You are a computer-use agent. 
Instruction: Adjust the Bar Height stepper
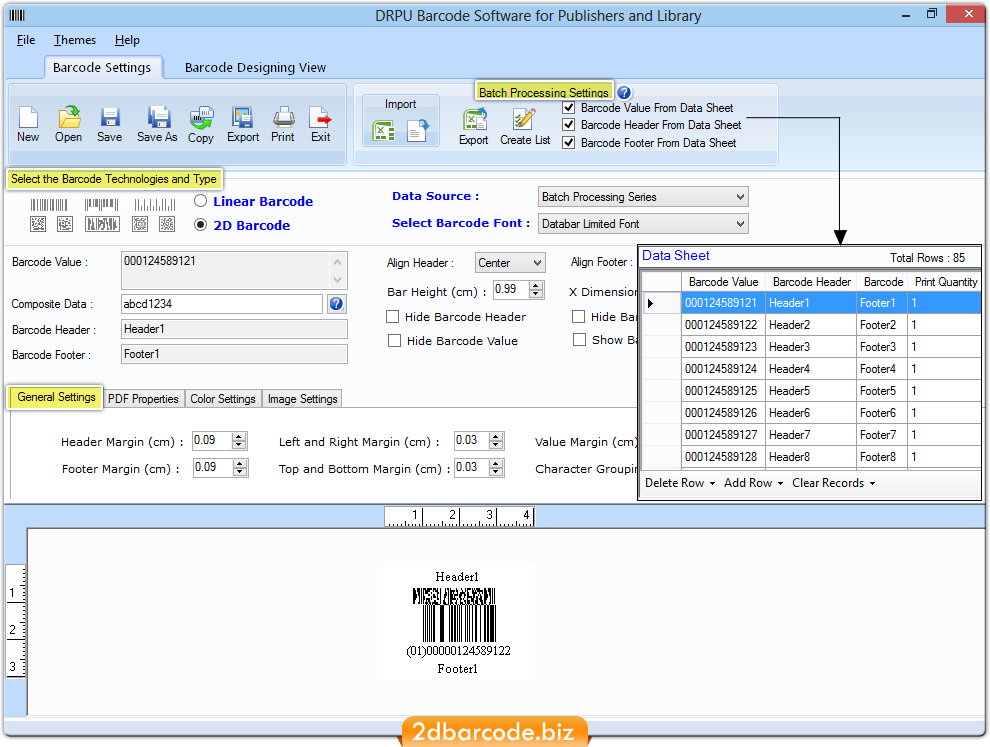point(536,290)
